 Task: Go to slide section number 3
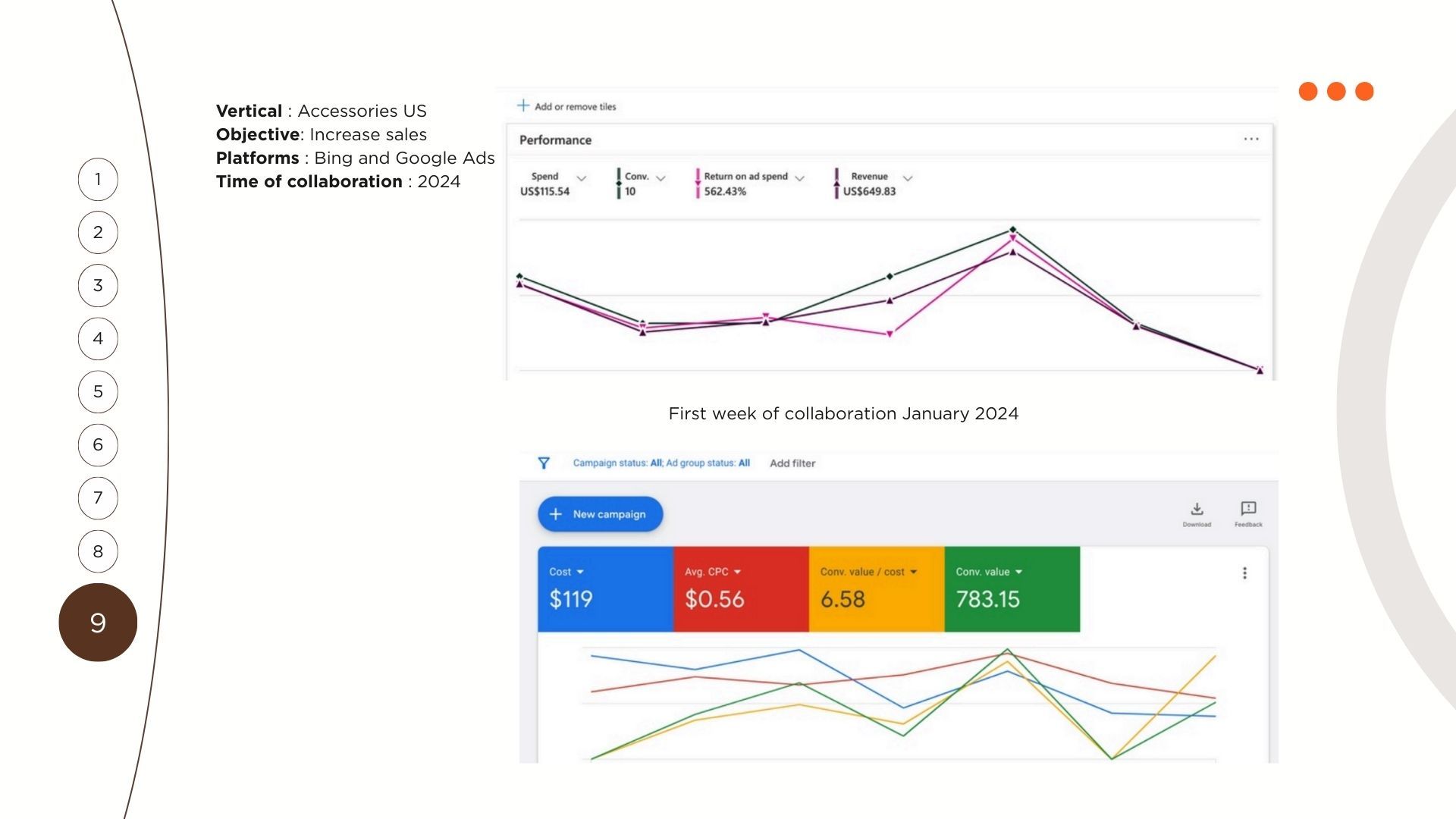[x=98, y=286]
